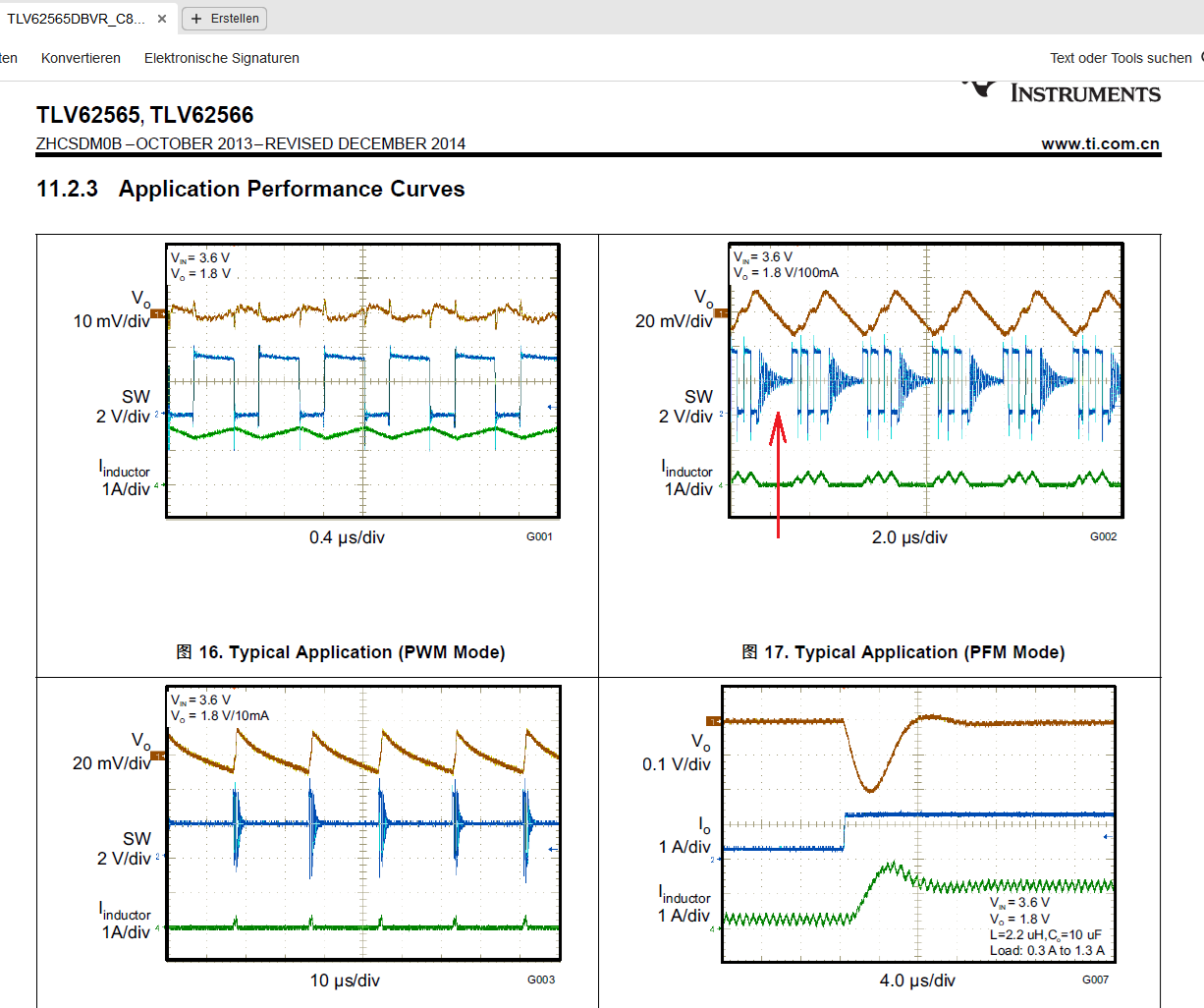
Task: Click the Typical Application (PFM Mode) caption
Action: point(903,652)
